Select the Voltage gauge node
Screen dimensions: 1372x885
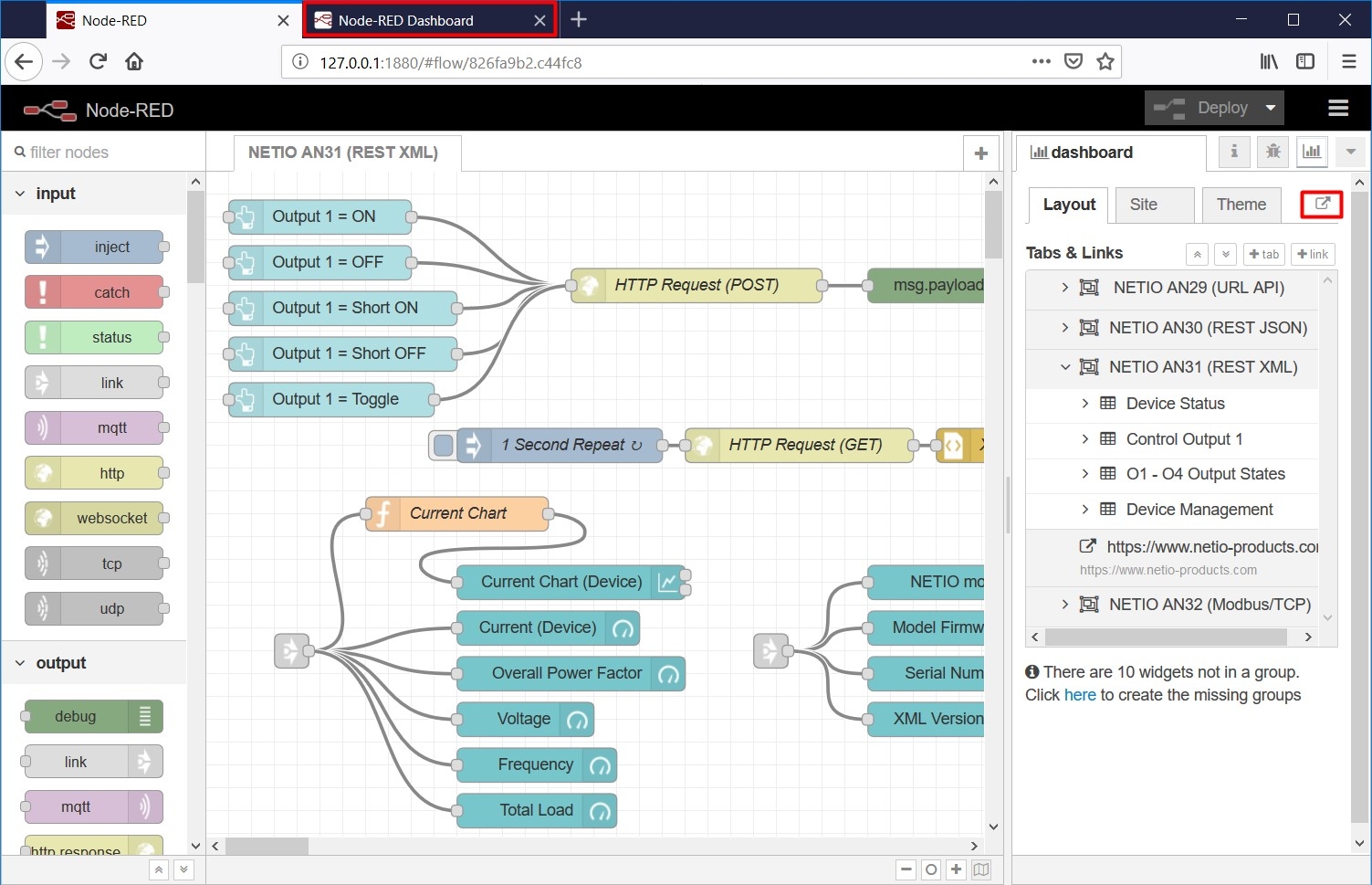[x=525, y=719]
